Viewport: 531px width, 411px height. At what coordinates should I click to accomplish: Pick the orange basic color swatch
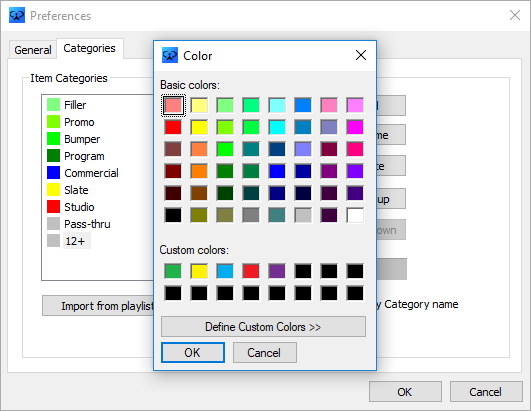(199, 171)
